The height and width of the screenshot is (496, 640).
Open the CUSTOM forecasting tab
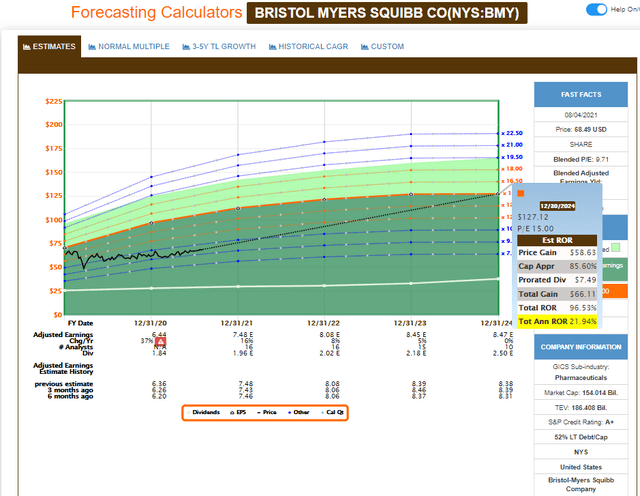coord(382,47)
